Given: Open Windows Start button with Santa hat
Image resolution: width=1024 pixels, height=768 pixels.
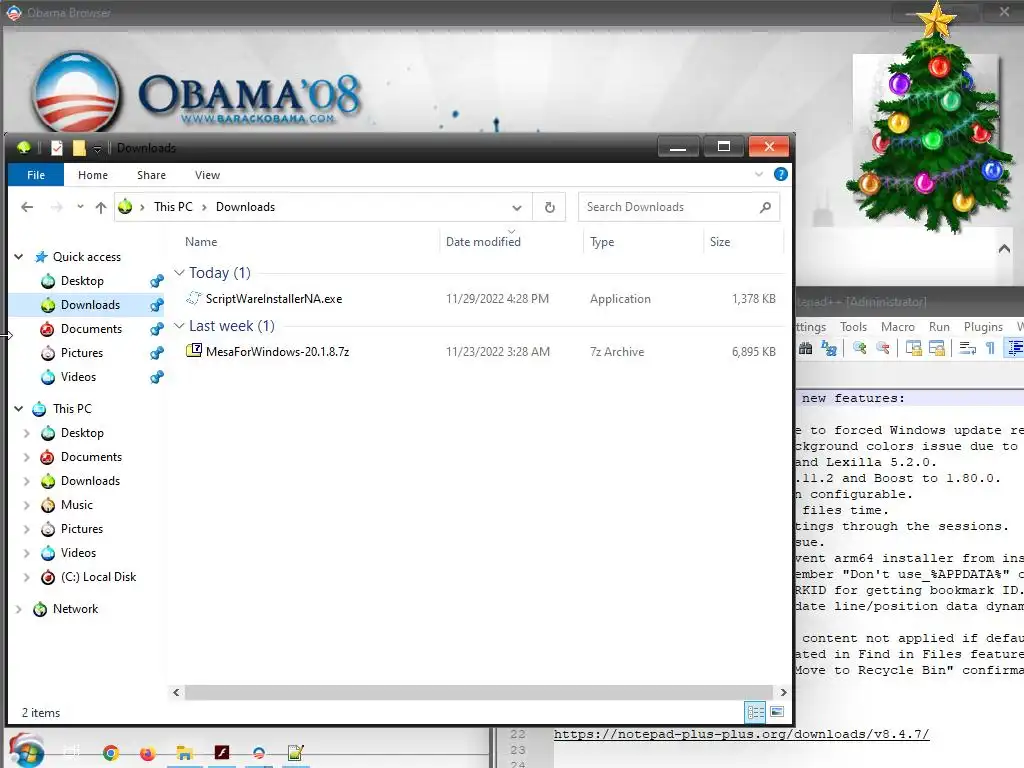Looking at the screenshot, I should [x=26, y=751].
